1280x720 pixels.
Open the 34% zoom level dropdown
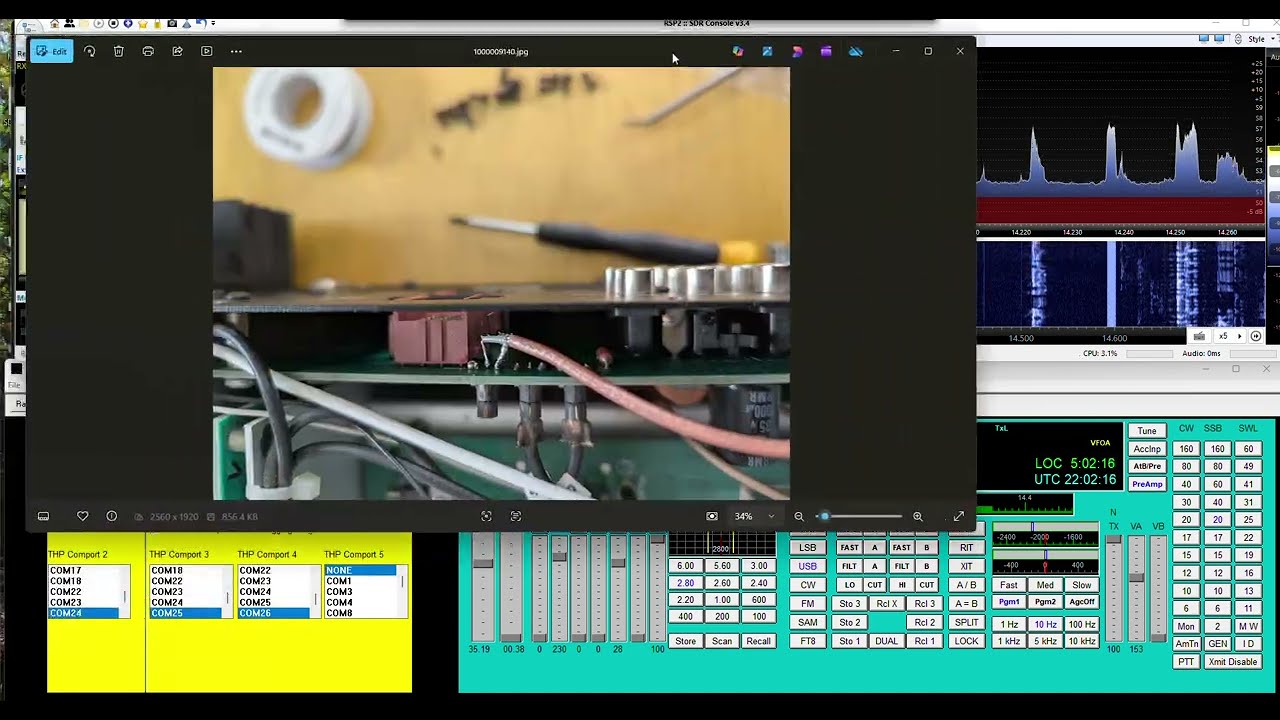754,516
